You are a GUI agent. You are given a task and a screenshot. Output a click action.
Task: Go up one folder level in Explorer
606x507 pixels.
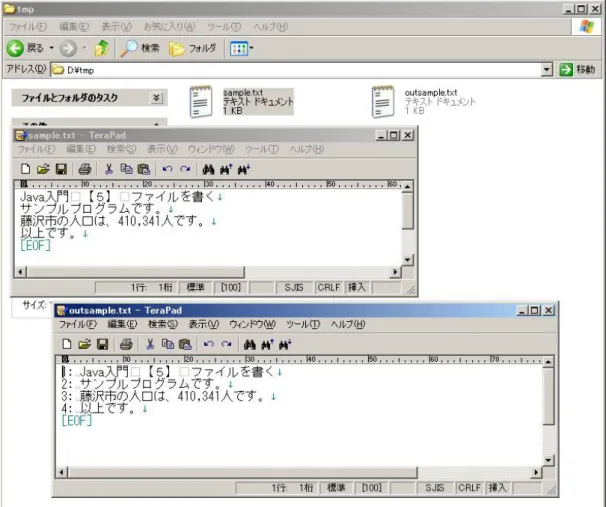[102, 48]
